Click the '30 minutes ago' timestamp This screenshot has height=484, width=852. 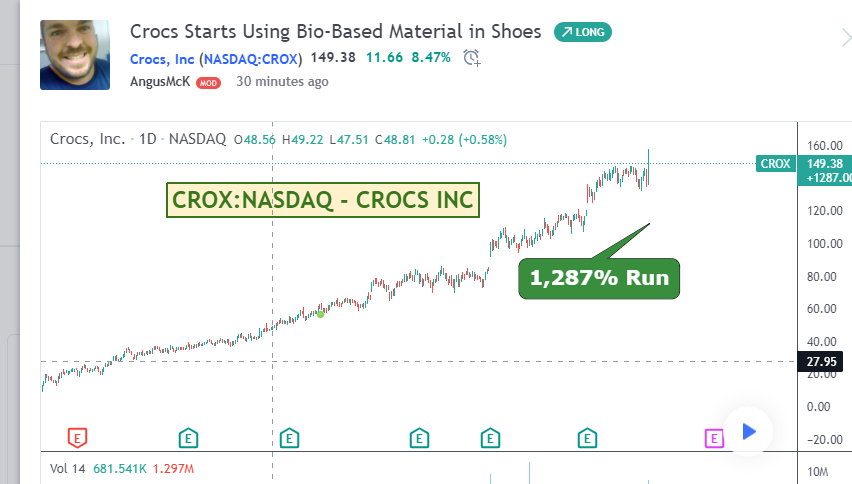tap(282, 81)
